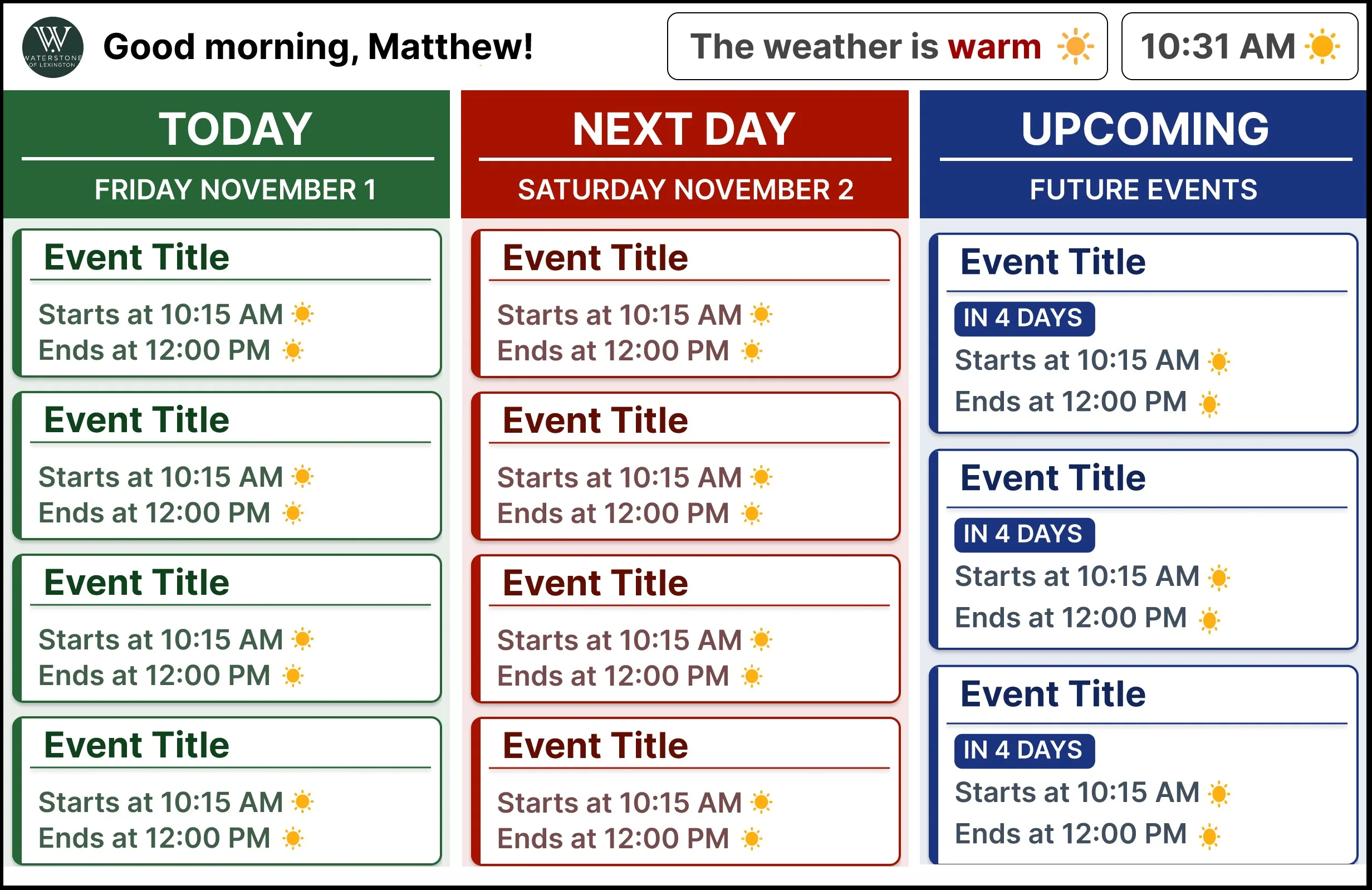Open the fourth event card under Next Day
The height and width of the screenshot is (890, 1372).
point(685,791)
